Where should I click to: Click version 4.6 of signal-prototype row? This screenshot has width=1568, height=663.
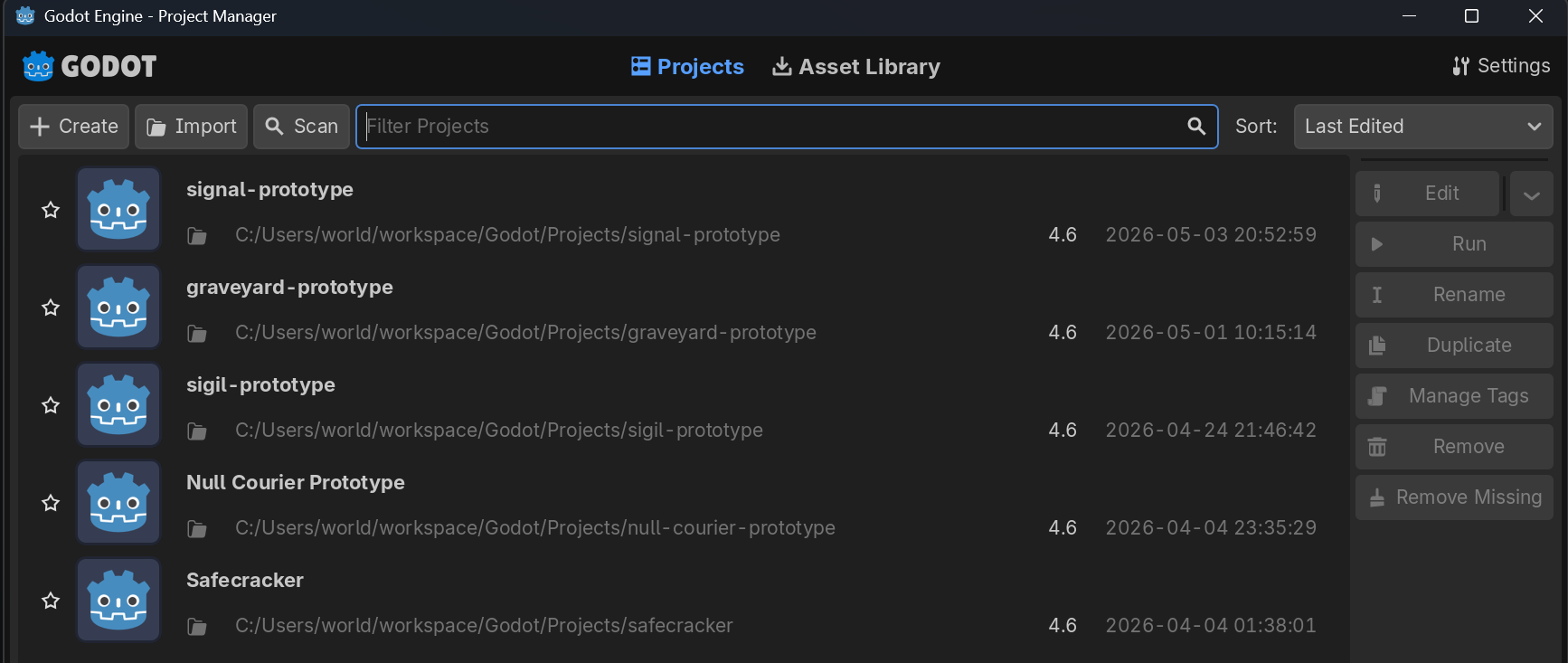click(x=1063, y=235)
